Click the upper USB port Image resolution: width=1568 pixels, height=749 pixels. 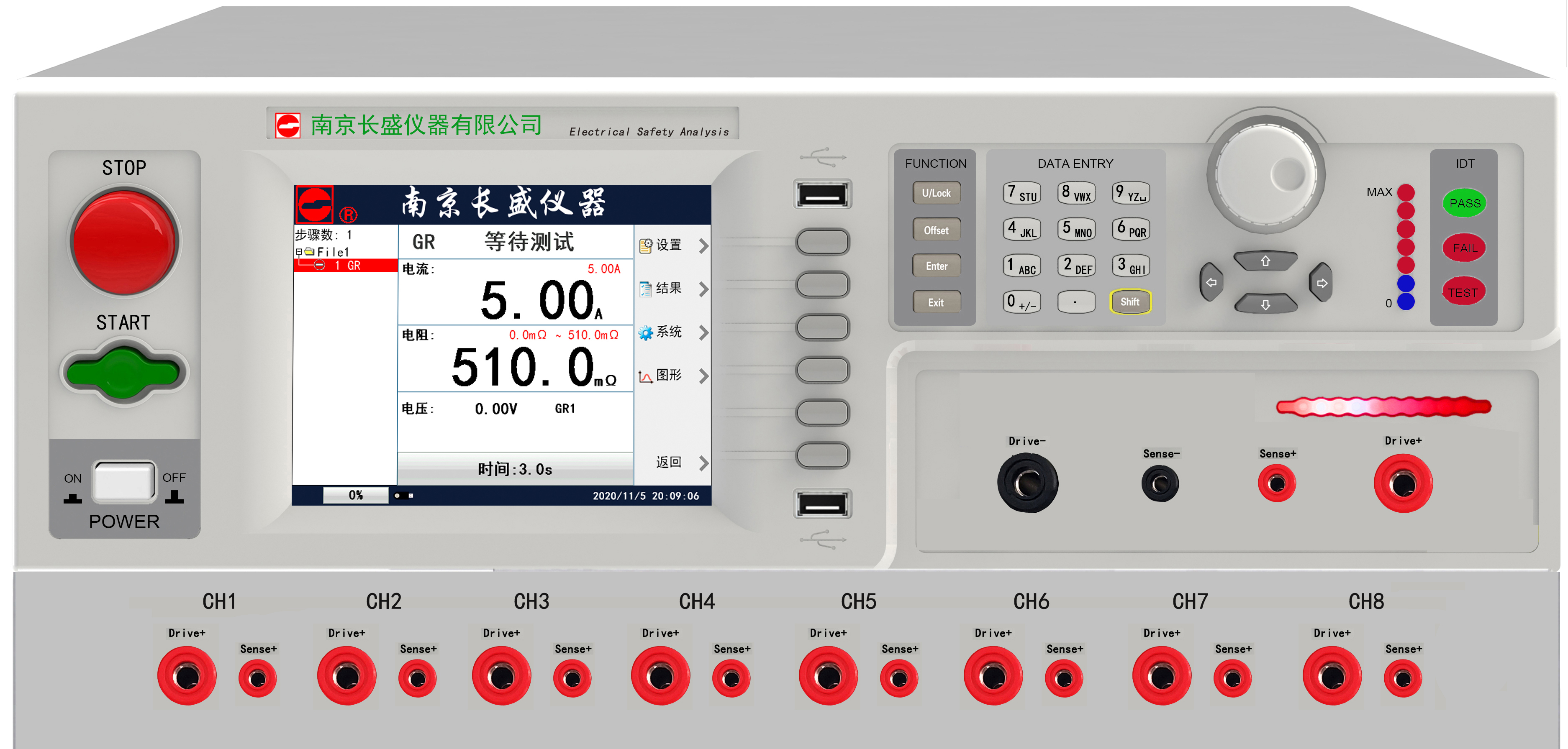click(822, 195)
